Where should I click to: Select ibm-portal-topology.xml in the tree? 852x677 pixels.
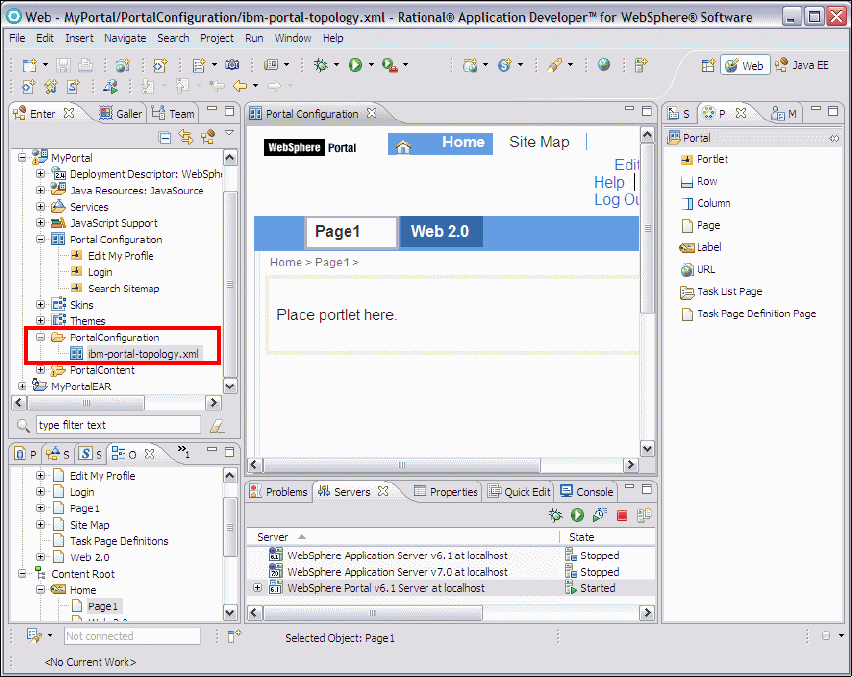point(143,354)
